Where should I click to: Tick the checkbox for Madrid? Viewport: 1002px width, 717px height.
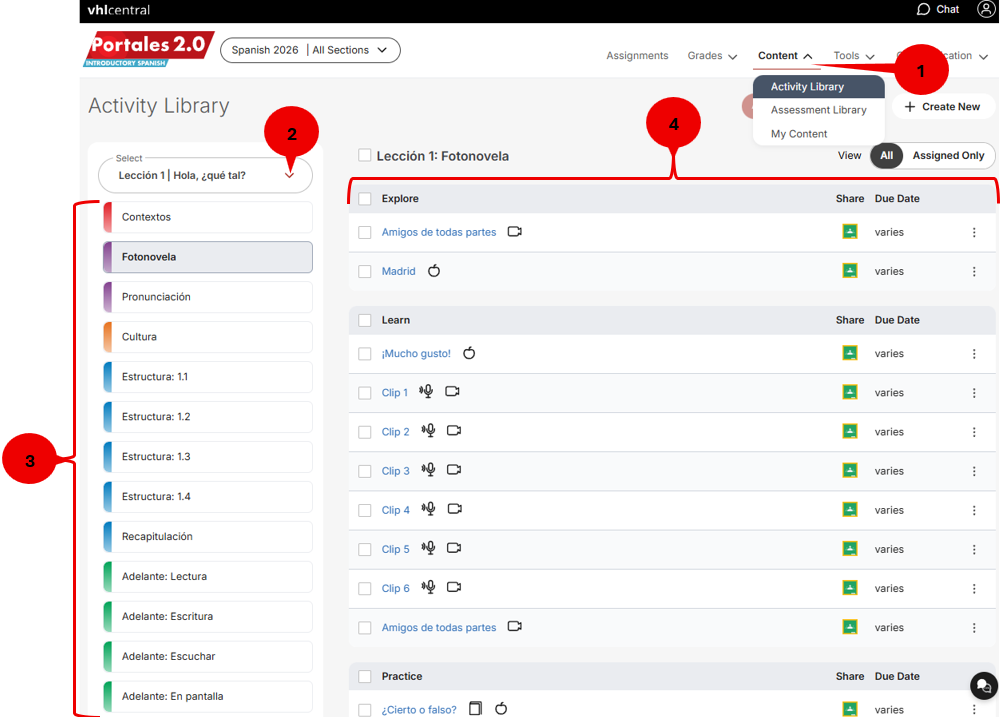[x=364, y=272]
